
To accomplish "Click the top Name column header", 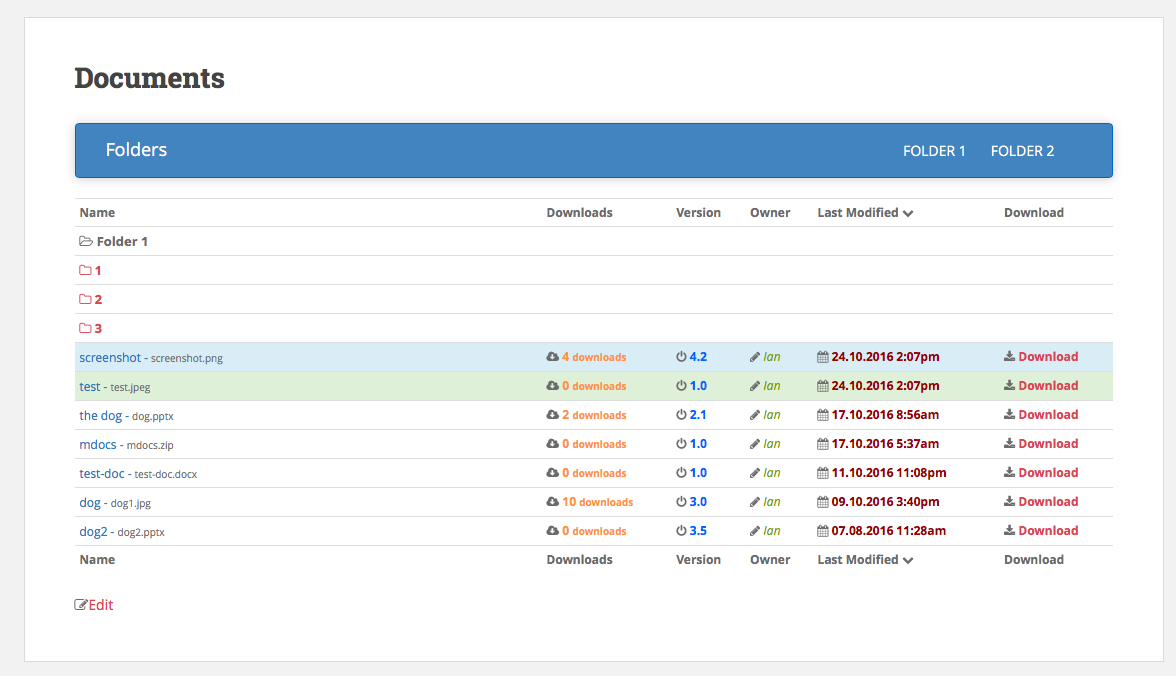I will point(98,212).
